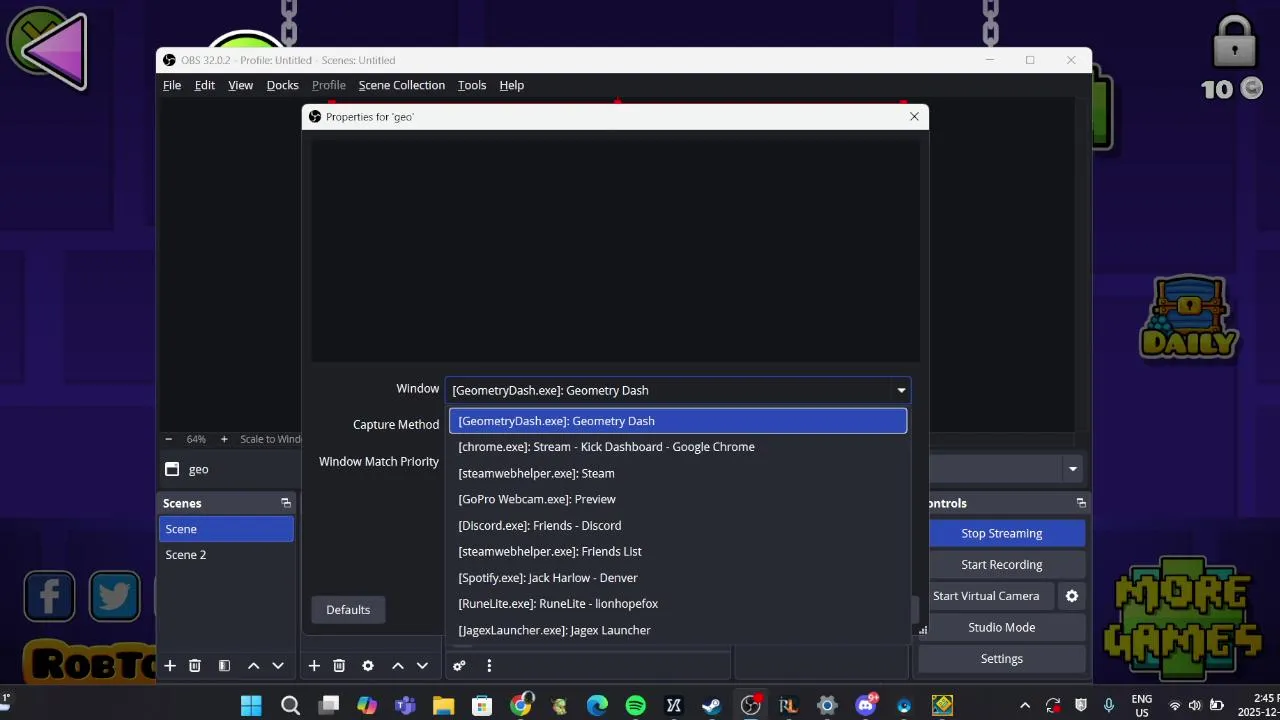Choose steamwebhelper.exe Steam window

point(678,474)
